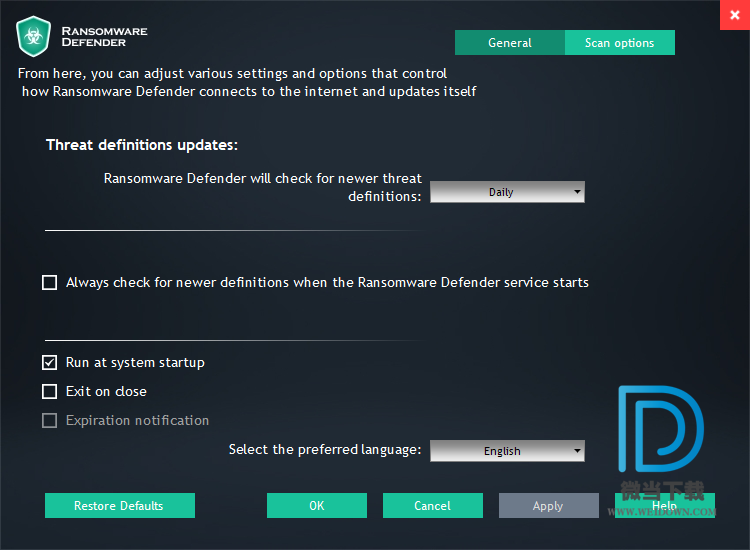Open the Daily update frequency dropdown
750x550 pixels.
click(507, 192)
